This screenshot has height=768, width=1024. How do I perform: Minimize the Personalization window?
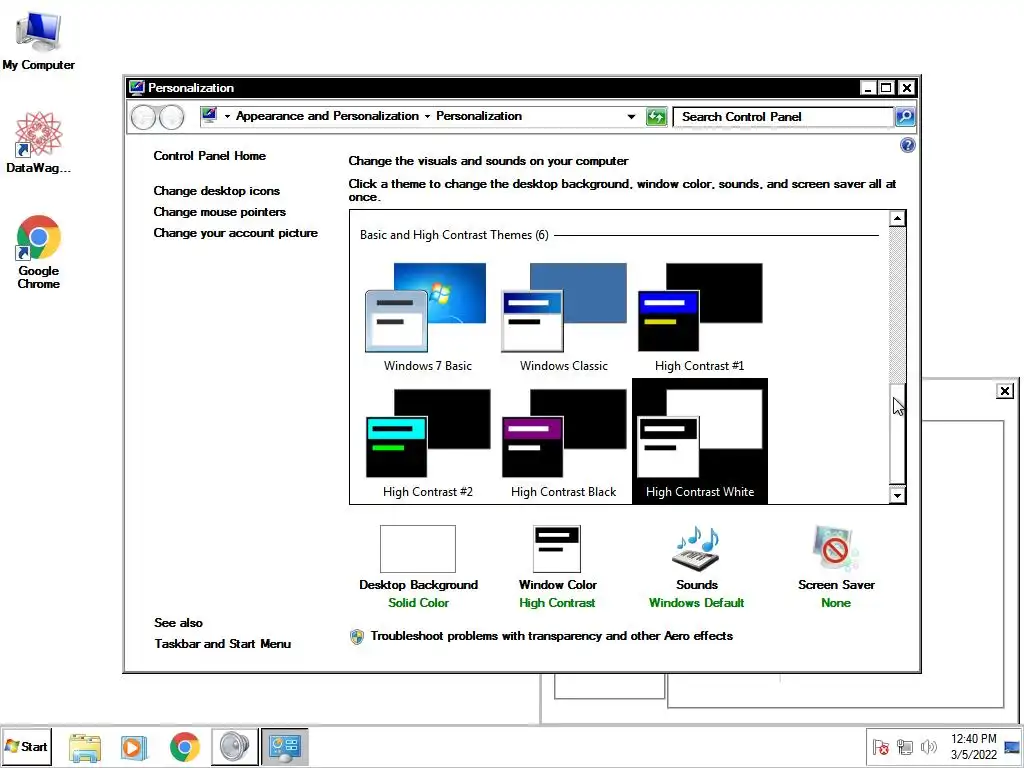click(868, 88)
